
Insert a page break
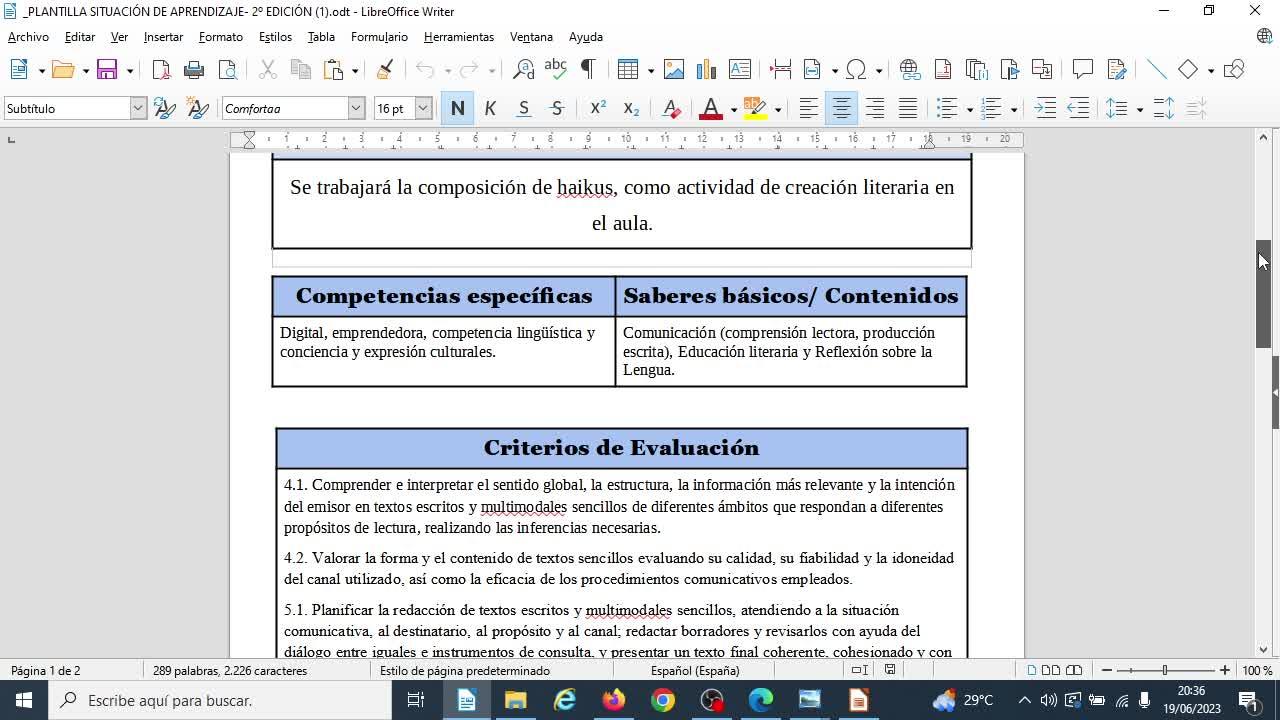[x=781, y=69]
